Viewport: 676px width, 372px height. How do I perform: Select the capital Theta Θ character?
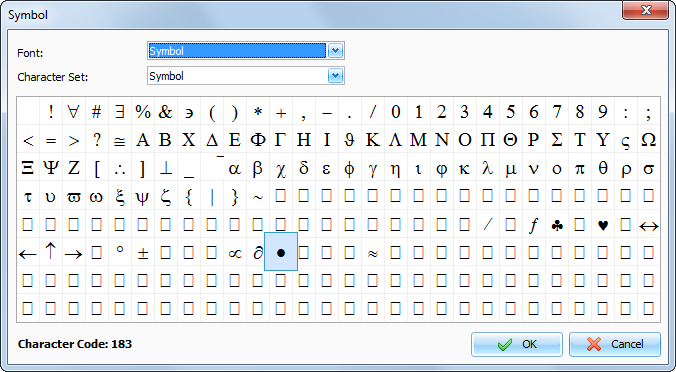pos(511,141)
